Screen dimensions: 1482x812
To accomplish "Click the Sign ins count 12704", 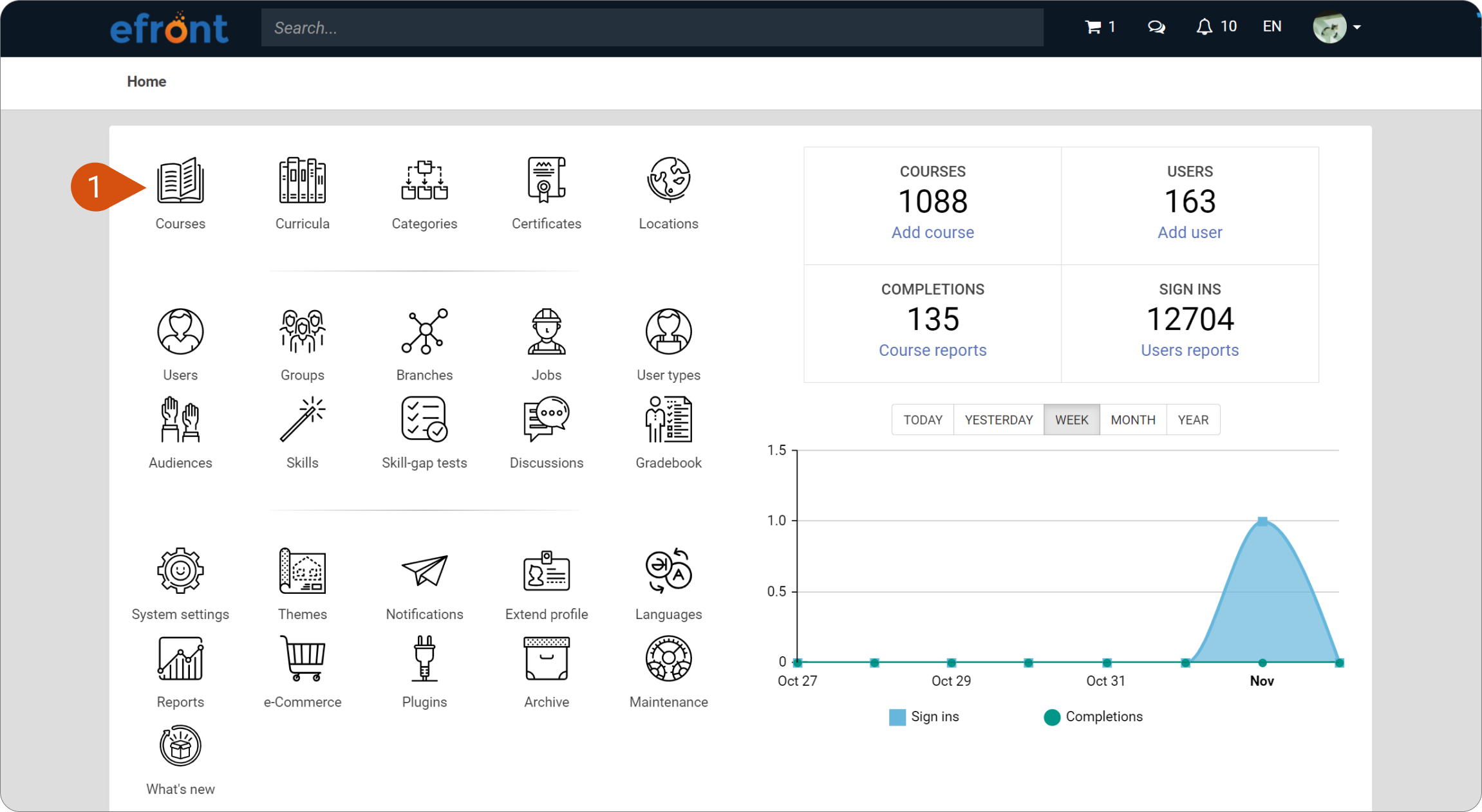I will [1190, 319].
